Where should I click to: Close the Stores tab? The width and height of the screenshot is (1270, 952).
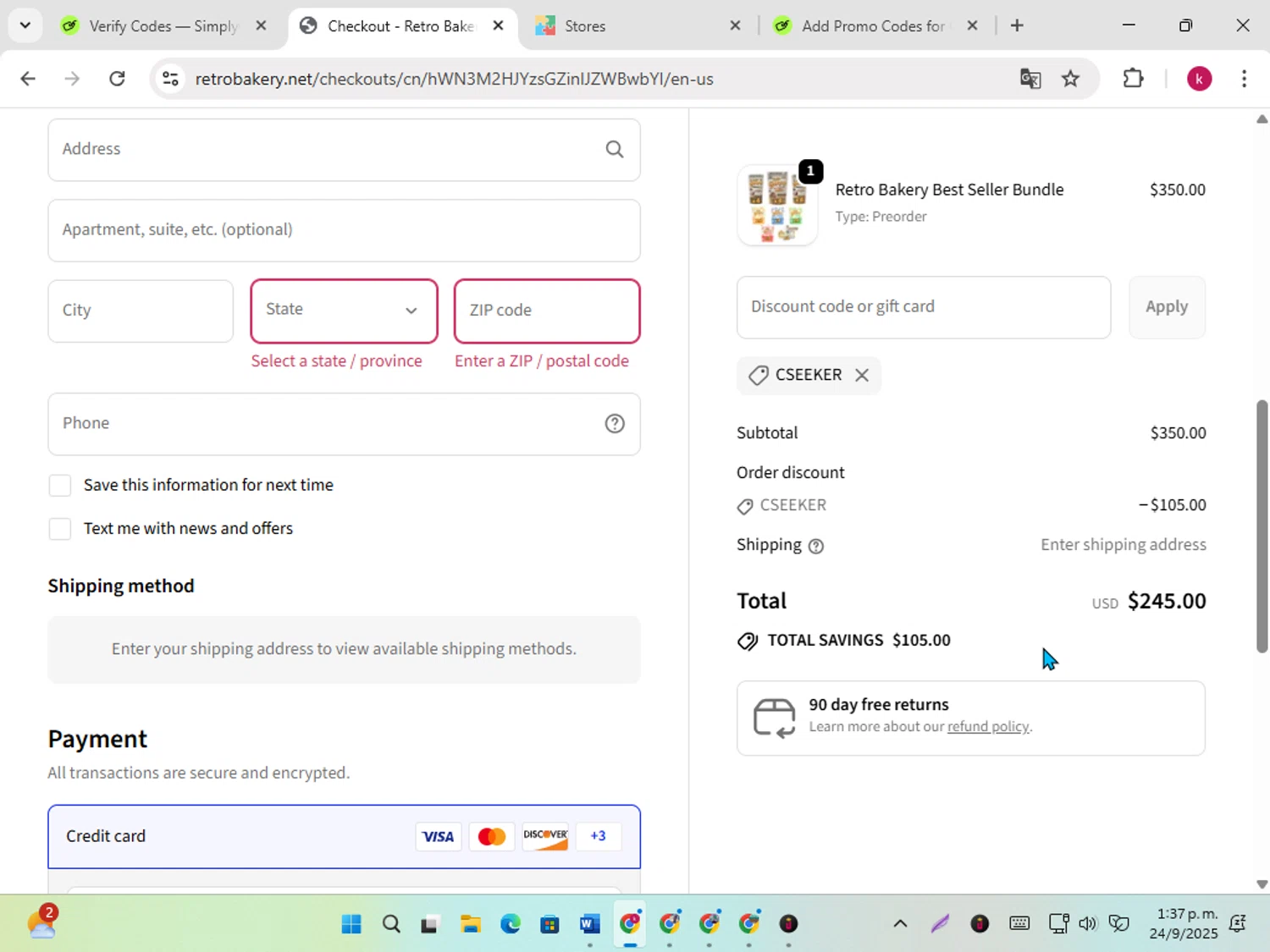[735, 26]
